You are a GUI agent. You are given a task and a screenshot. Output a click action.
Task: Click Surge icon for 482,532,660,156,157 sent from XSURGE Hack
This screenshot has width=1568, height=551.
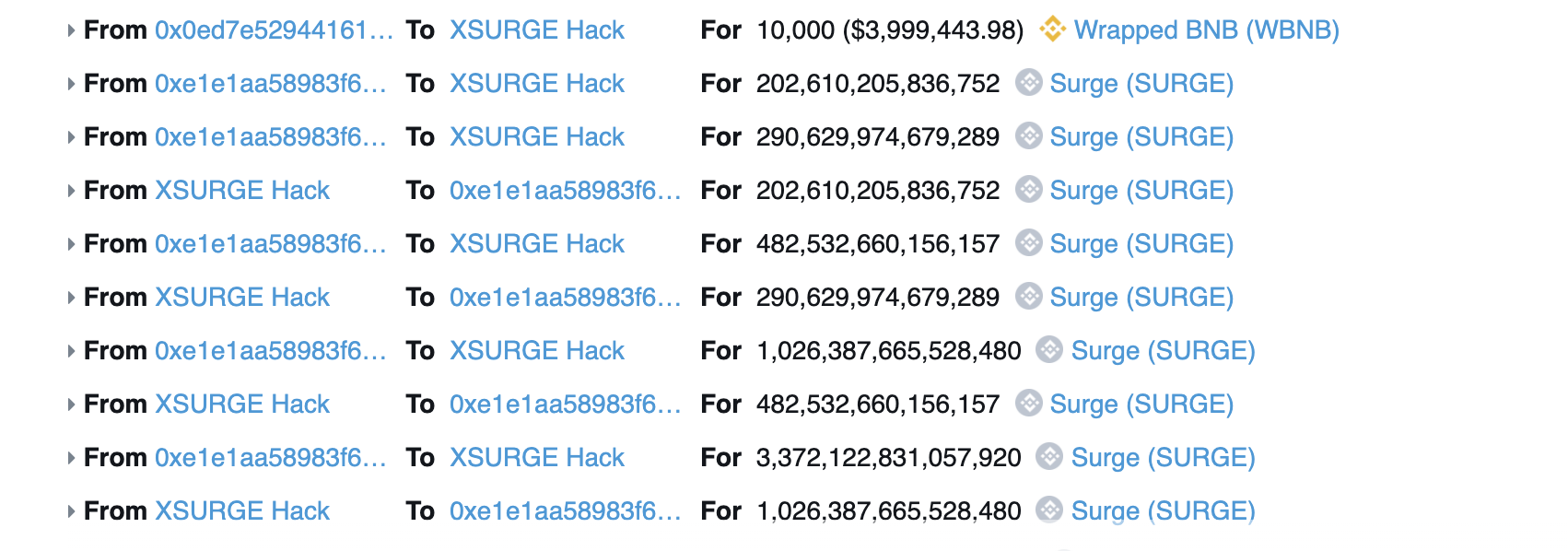pyautogui.click(x=1028, y=404)
